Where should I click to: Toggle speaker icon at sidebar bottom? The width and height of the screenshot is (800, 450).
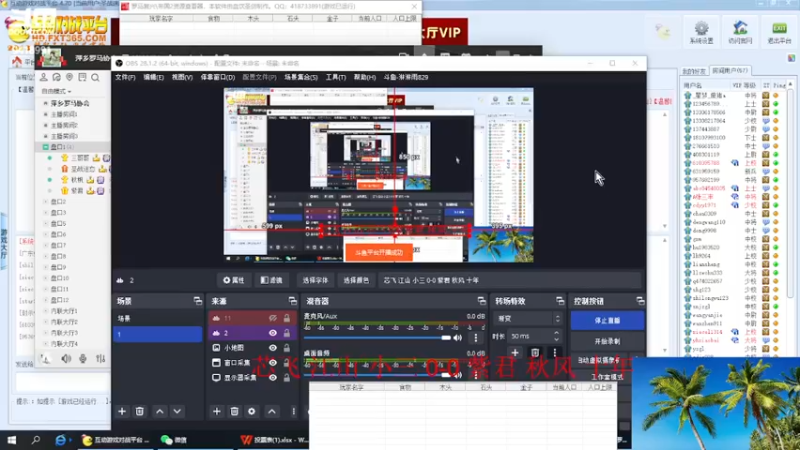66,359
